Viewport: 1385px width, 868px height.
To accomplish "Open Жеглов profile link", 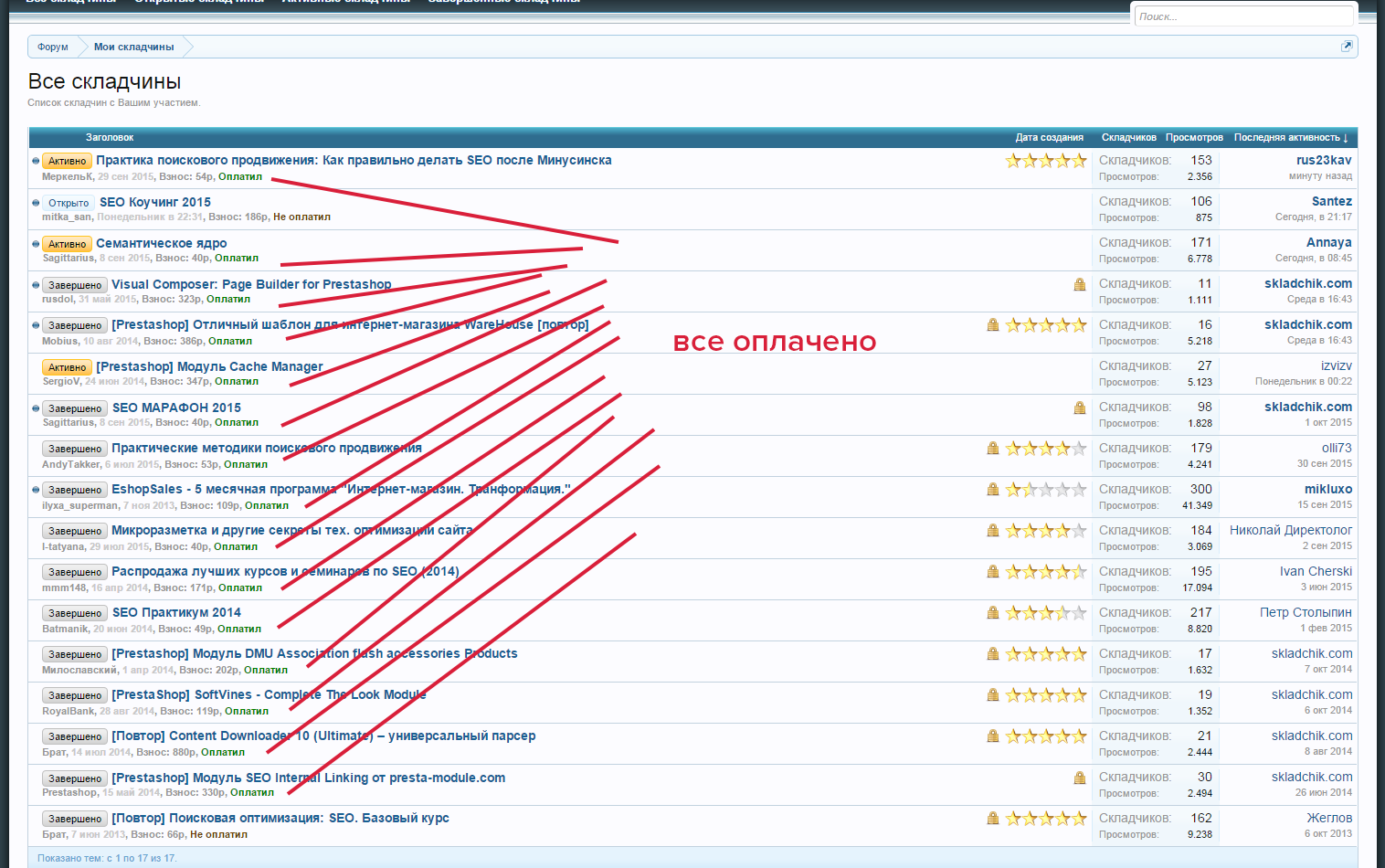I will tap(1329, 818).
